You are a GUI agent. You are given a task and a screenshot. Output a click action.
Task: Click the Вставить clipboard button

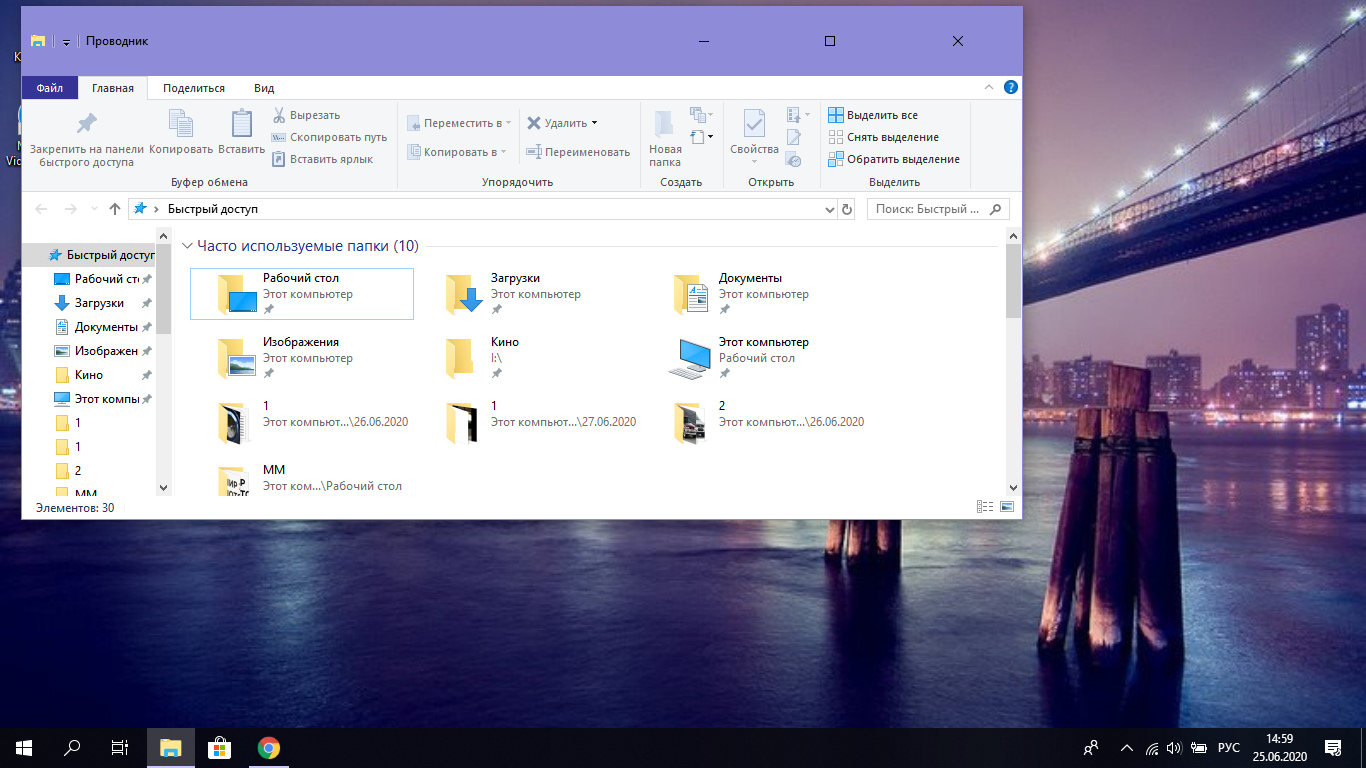coord(241,132)
